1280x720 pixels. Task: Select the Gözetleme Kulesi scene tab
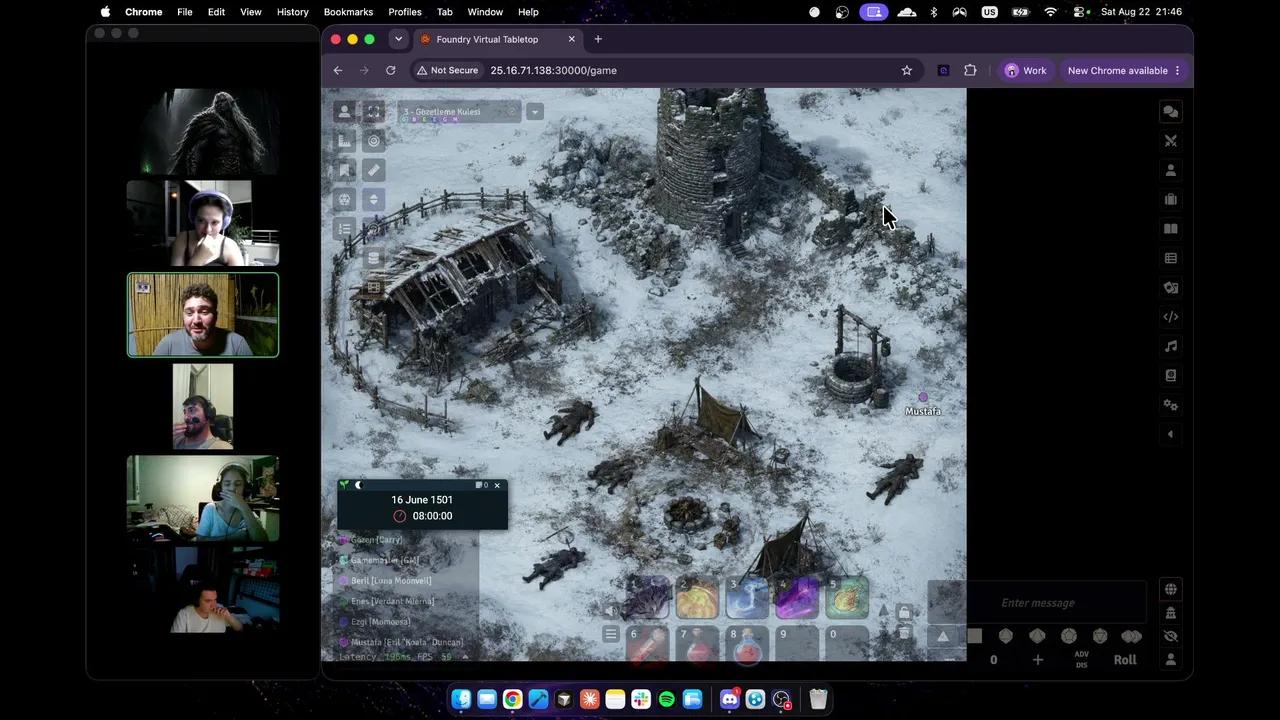pyautogui.click(x=460, y=112)
